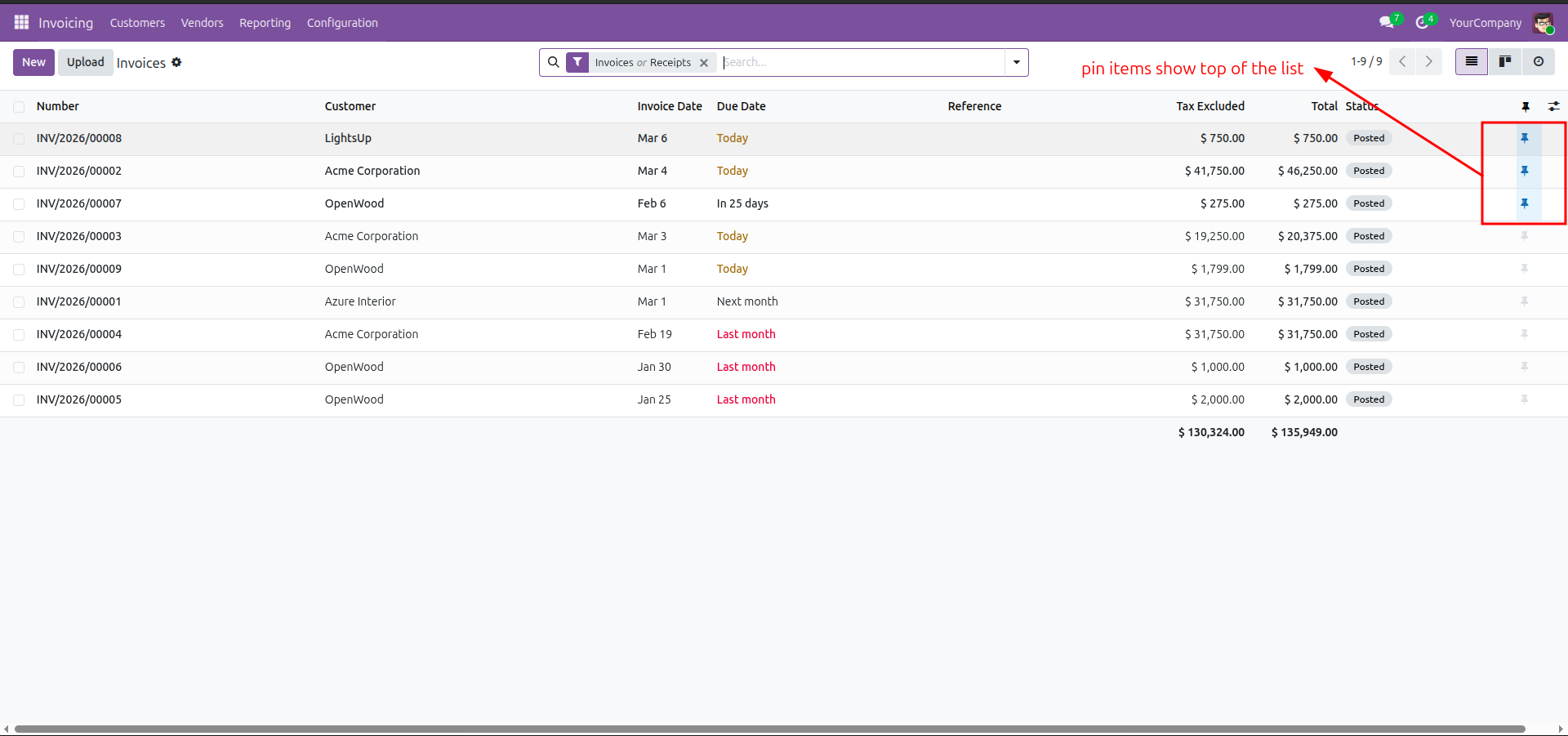Open the conversations messages icon
This screenshot has width=1568, height=736.
pos(1387,23)
